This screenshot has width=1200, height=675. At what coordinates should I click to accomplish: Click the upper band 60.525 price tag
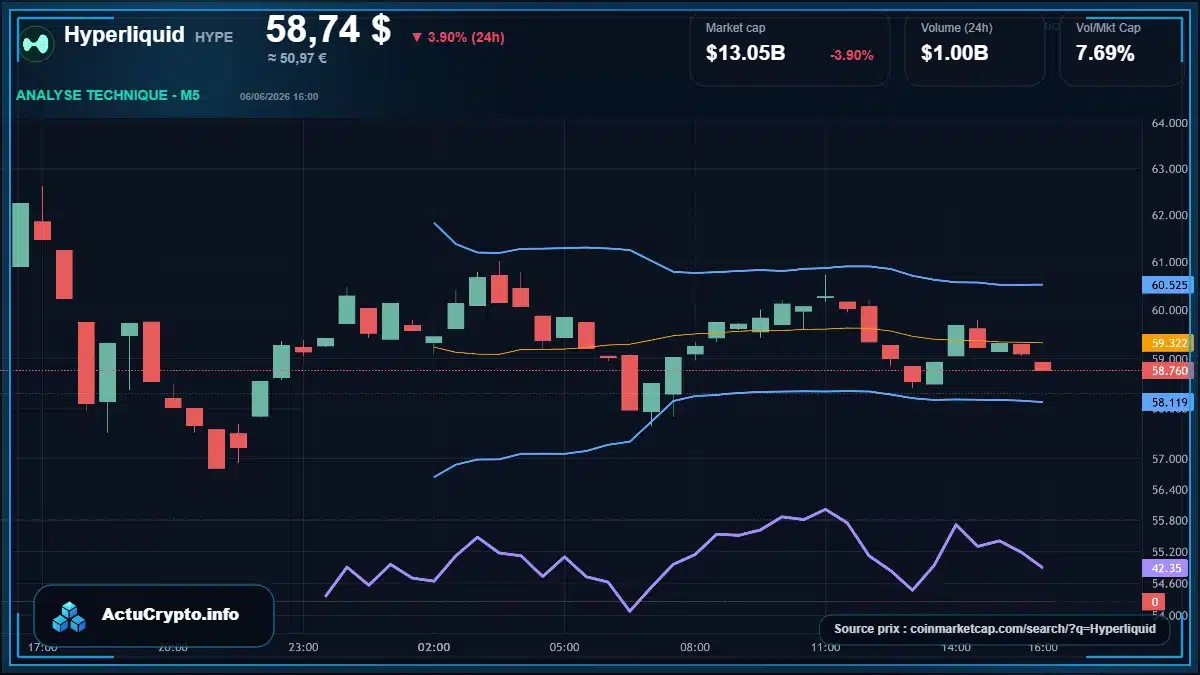point(1168,285)
